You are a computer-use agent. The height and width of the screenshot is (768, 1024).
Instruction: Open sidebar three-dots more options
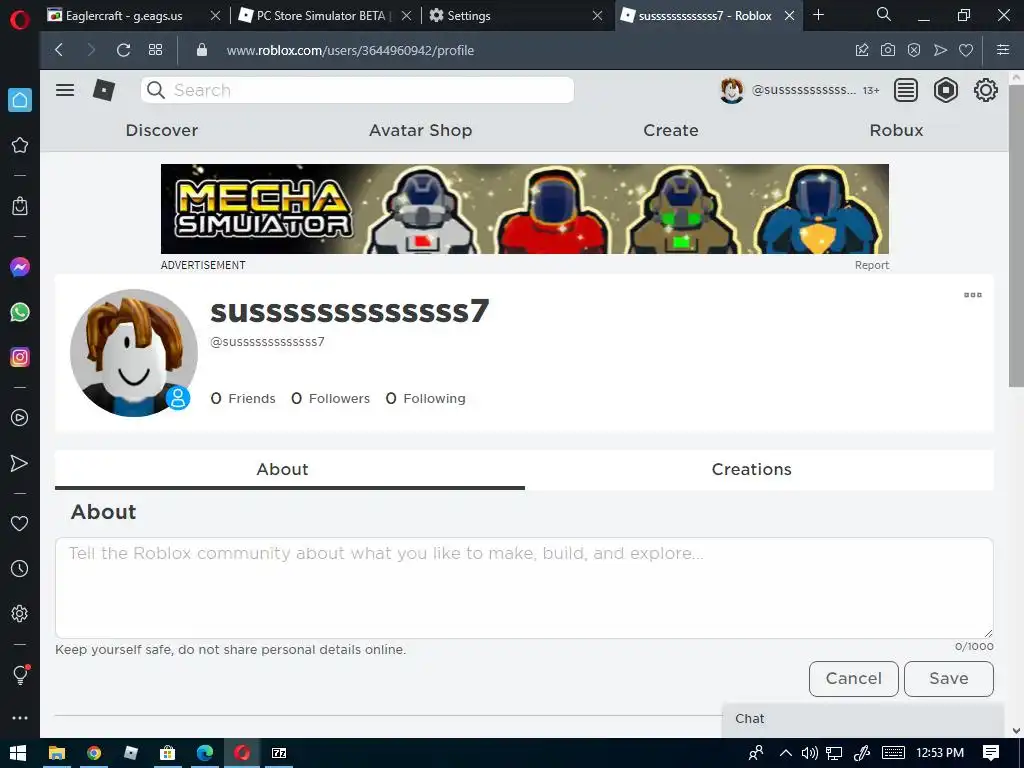pyautogui.click(x=20, y=718)
